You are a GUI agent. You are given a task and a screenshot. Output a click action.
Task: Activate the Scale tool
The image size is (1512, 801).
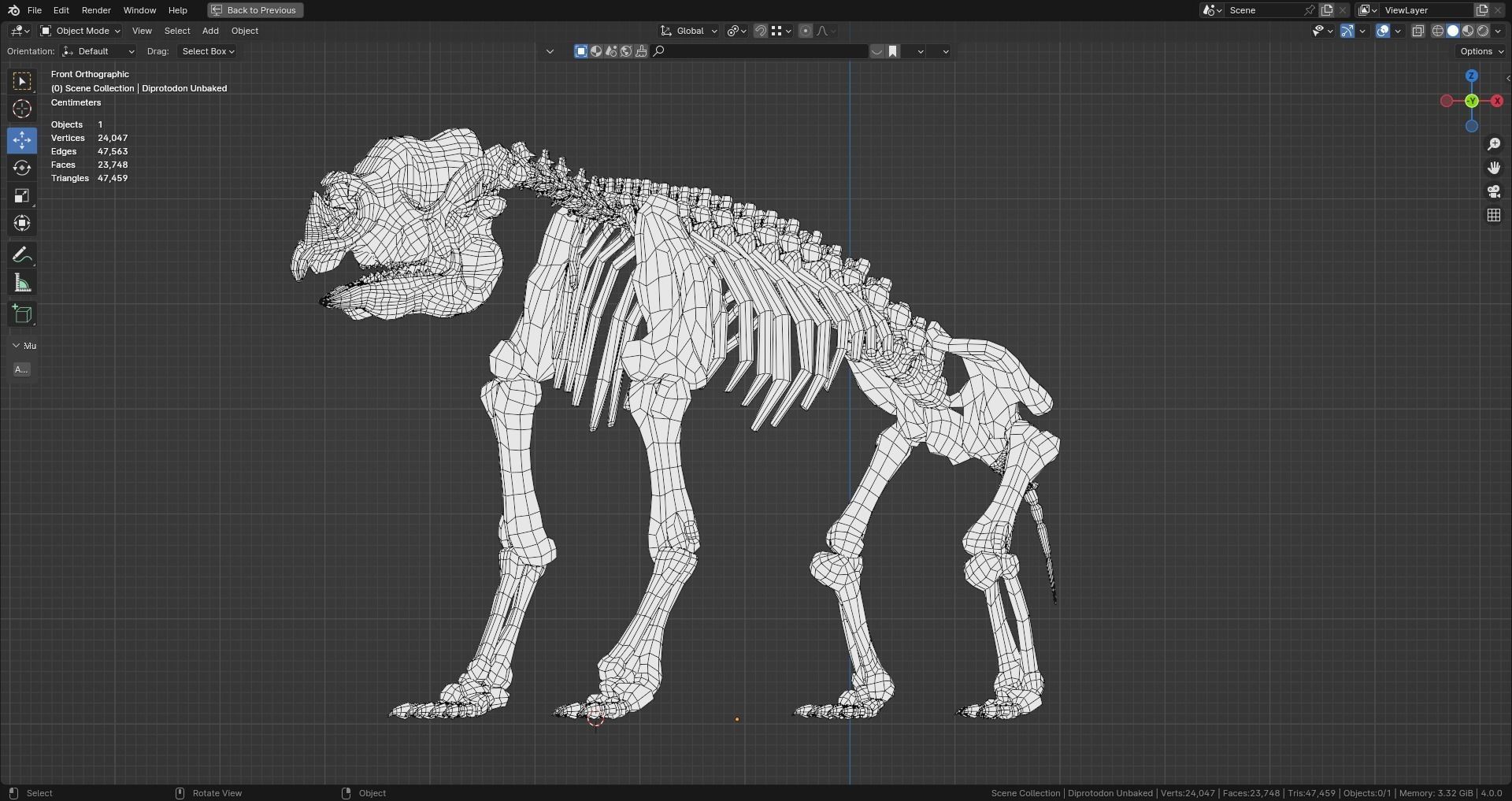[x=22, y=195]
